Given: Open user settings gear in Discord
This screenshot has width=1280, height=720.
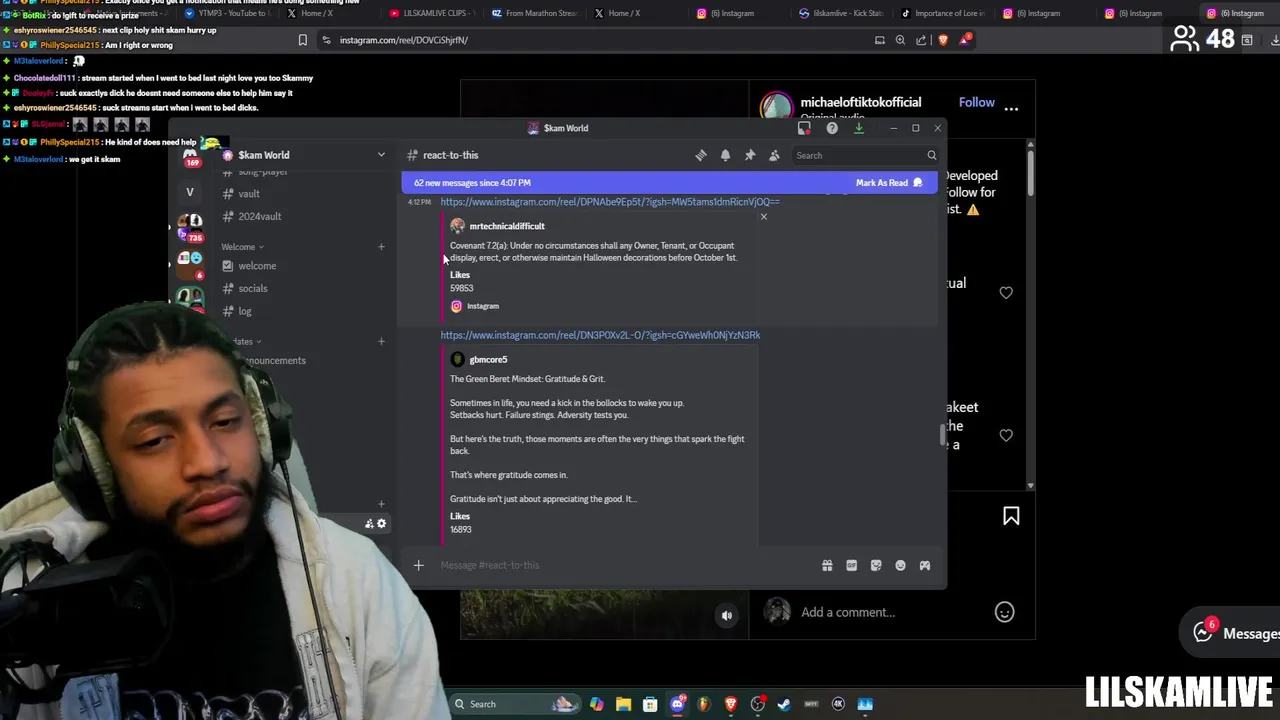Looking at the screenshot, I should pyautogui.click(x=381, y=524).
